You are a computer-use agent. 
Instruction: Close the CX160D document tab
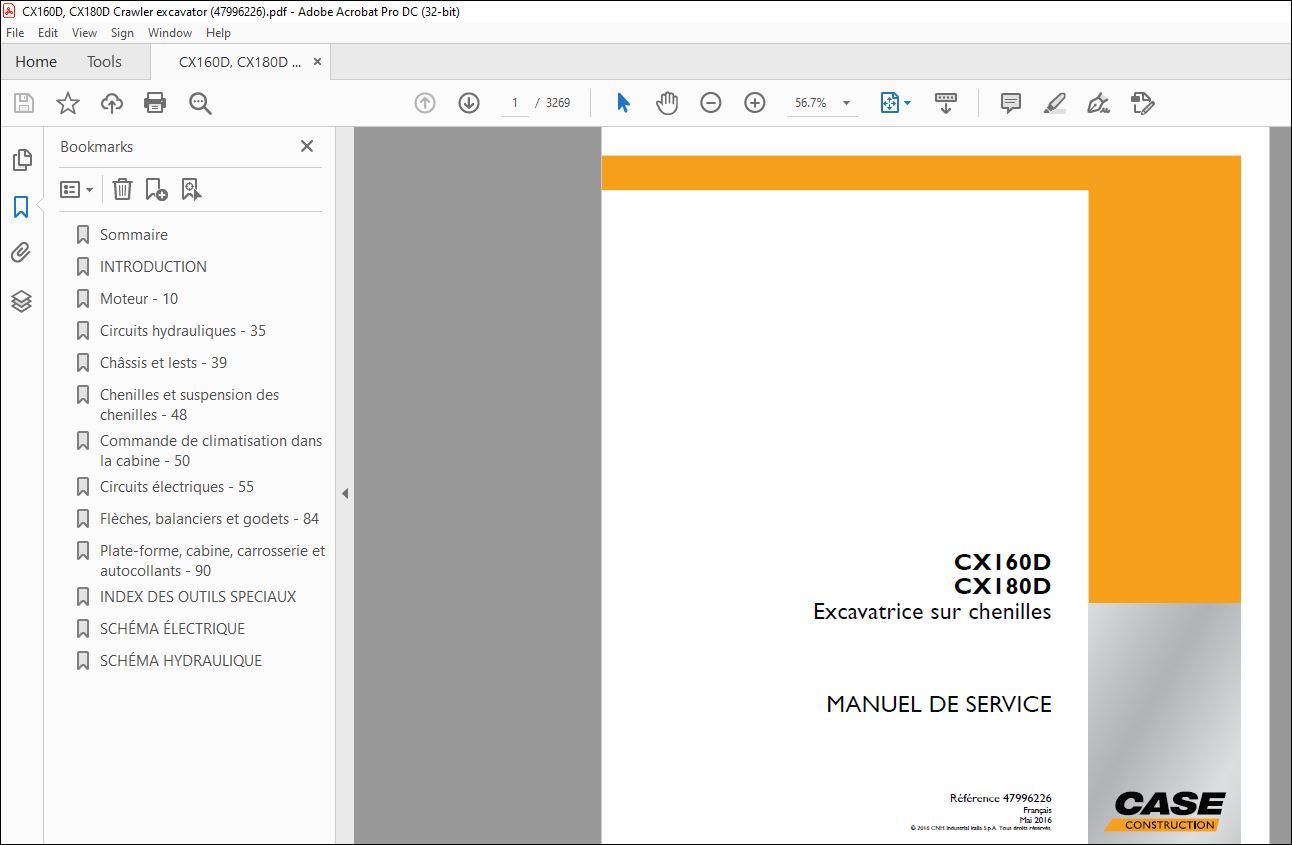click(318, 62)
